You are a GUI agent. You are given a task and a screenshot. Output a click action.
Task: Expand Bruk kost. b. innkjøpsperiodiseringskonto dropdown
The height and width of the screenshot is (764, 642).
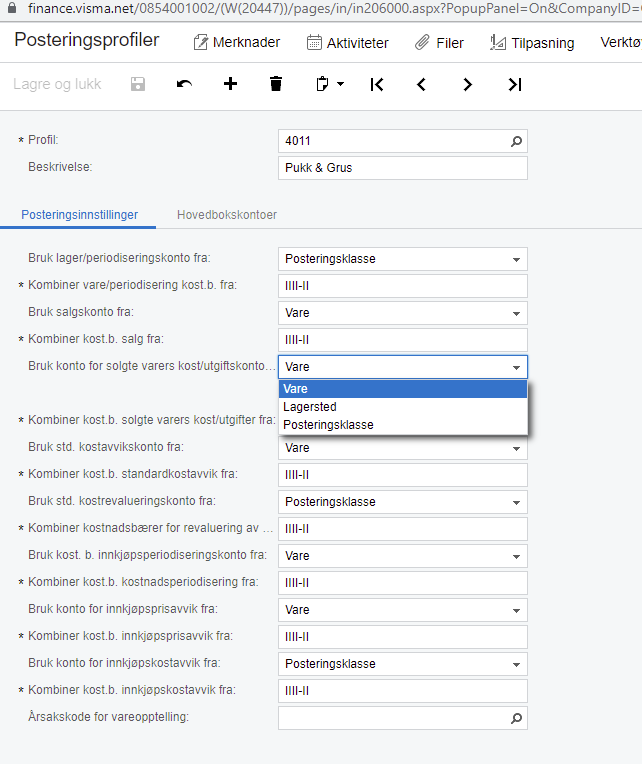tap(516, 556)
